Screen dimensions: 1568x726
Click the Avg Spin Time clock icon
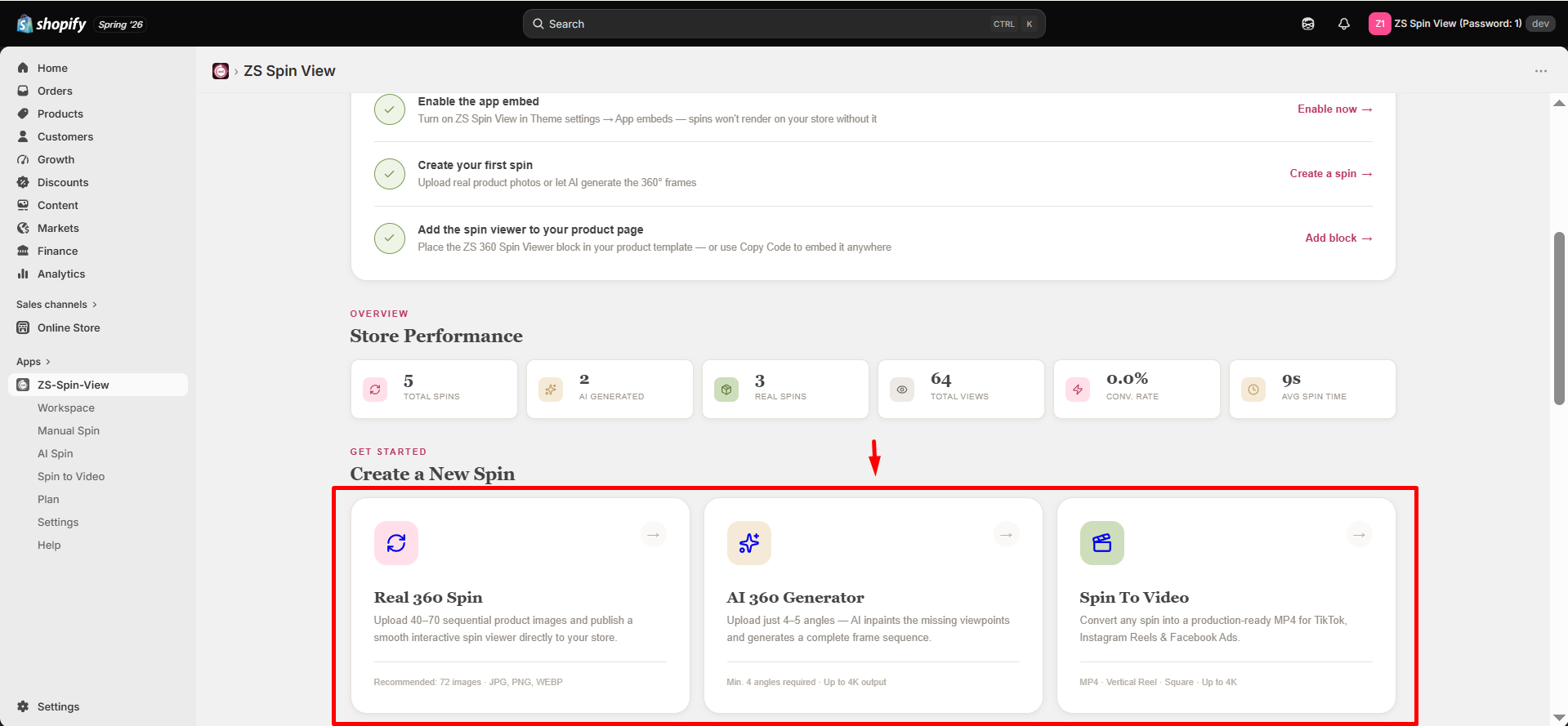click(x=1253, y=390)
